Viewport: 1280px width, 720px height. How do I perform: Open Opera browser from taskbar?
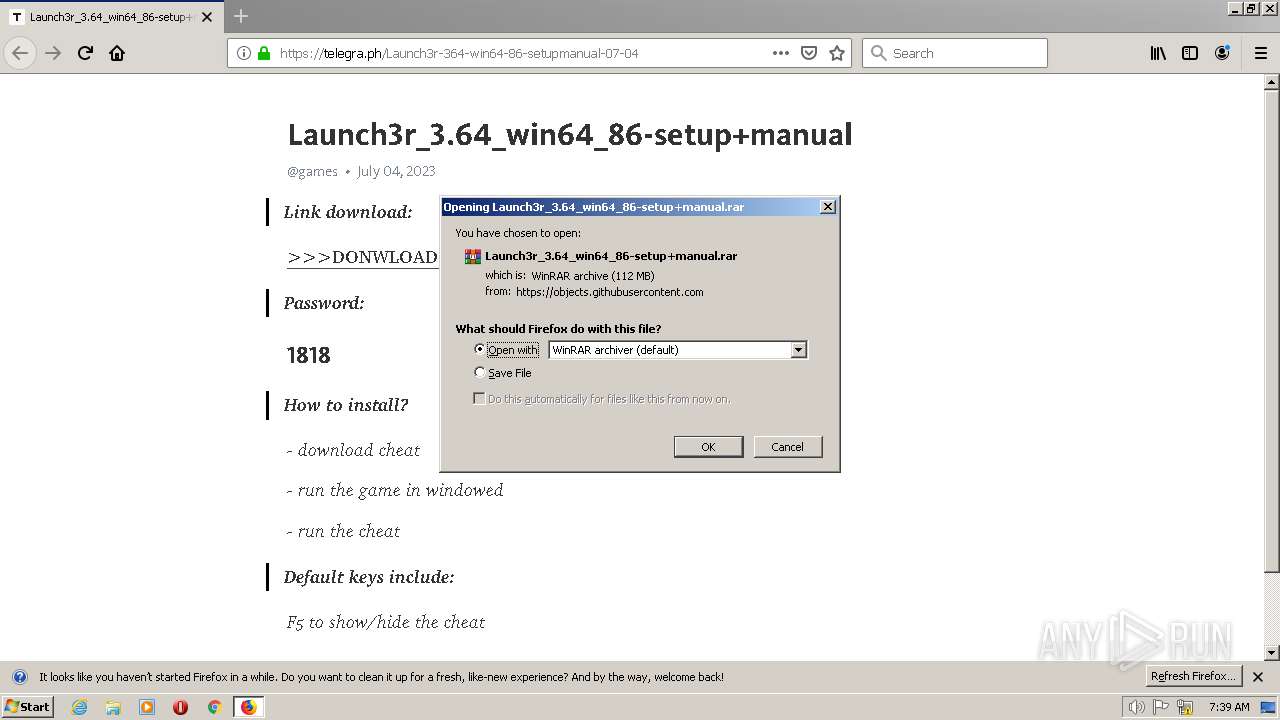coord(180,707)
